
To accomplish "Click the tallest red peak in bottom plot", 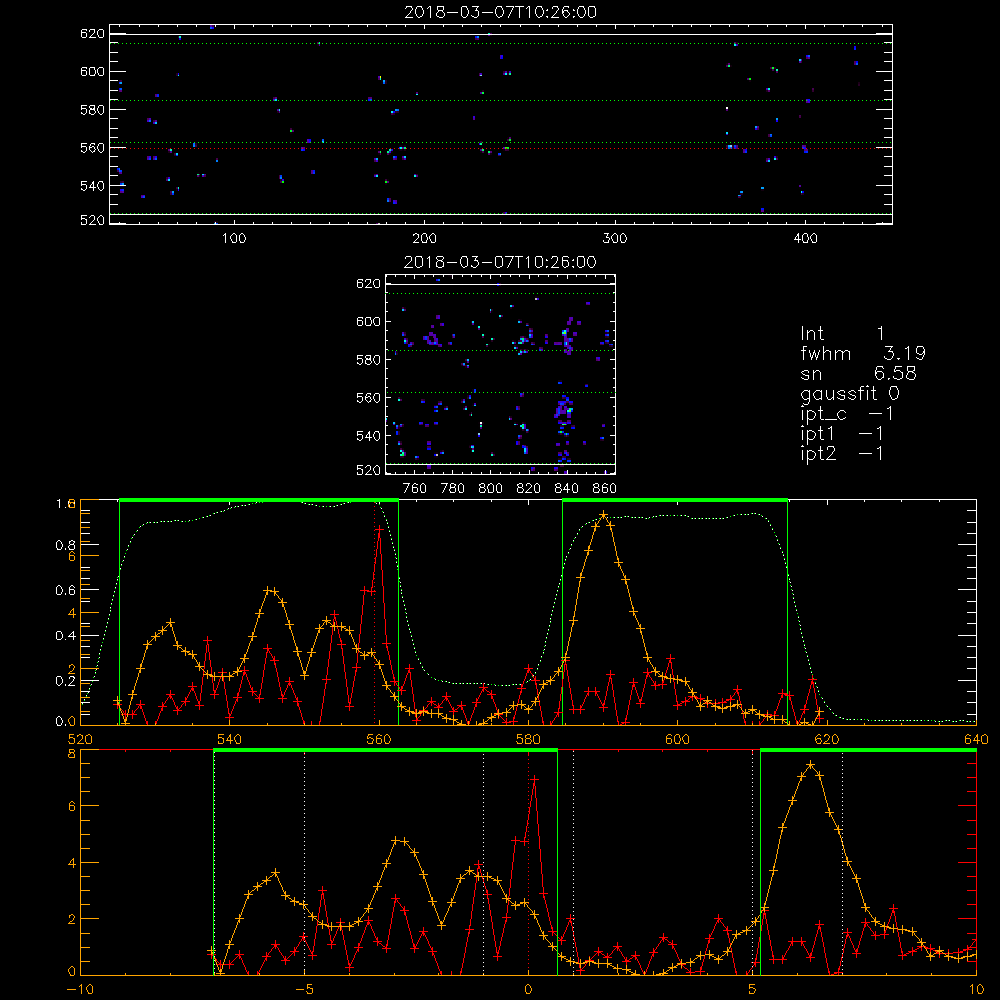I will pyautogui.click(x=534, y=779).
